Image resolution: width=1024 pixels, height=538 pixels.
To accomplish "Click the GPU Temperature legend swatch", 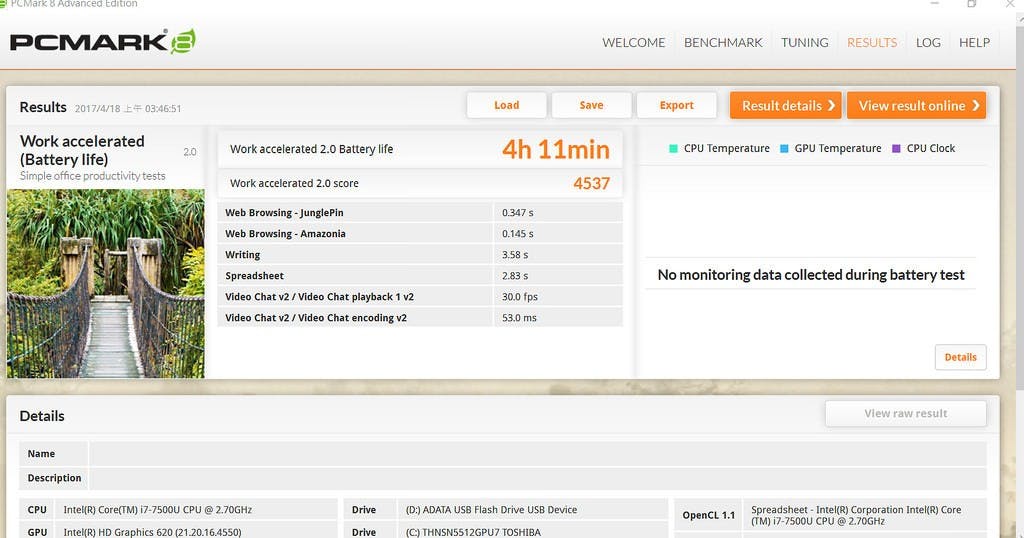I will 784,148.
